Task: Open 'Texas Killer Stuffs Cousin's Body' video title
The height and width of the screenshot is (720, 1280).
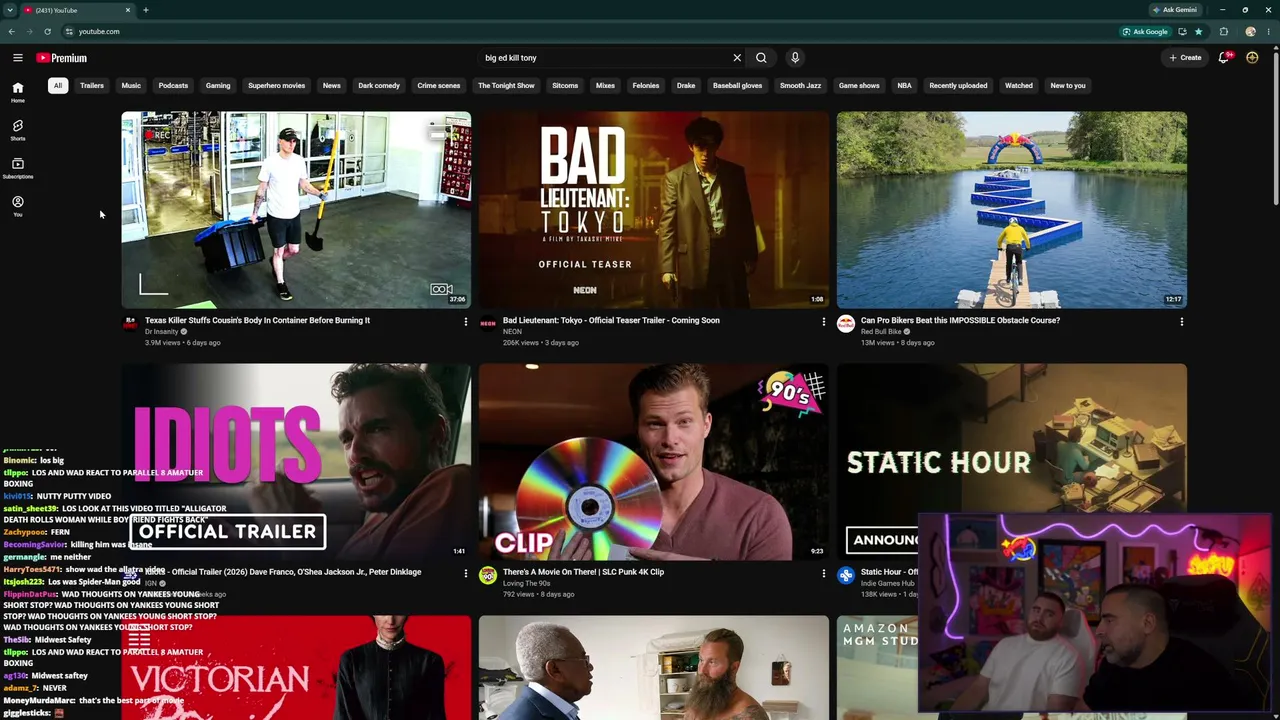Action: click(257, 321)
